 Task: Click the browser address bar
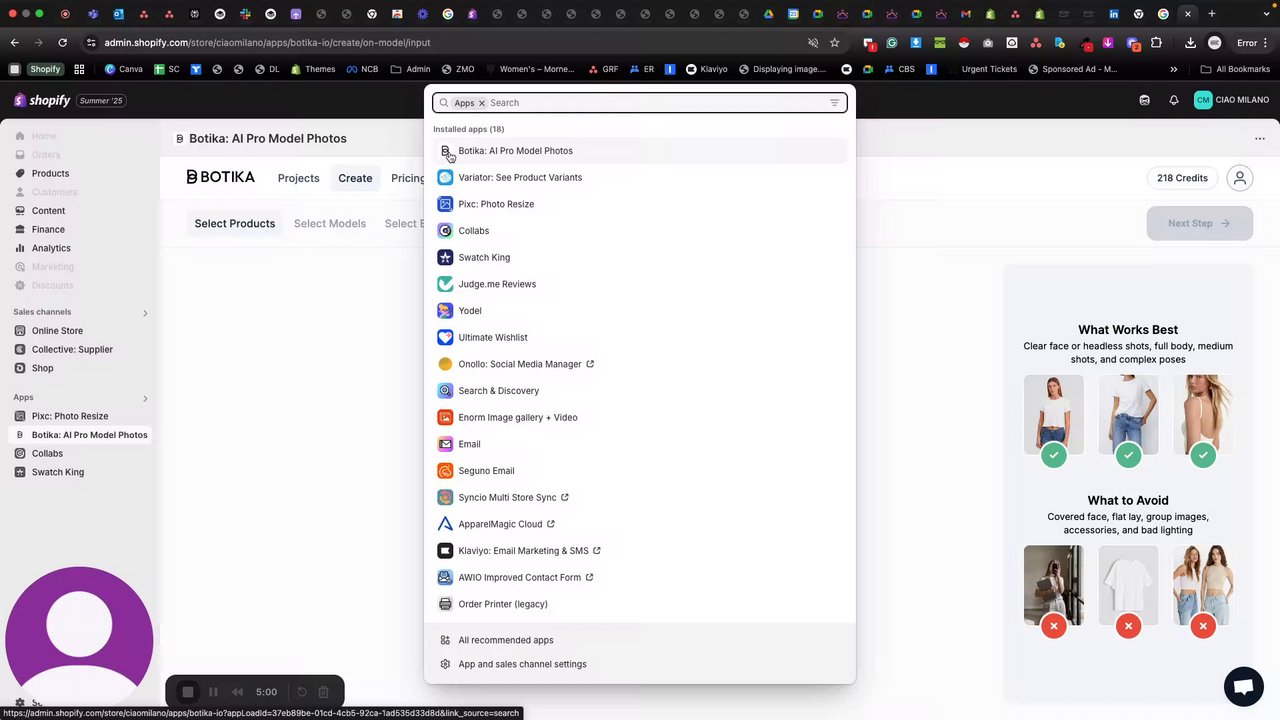tap(450, 43)
